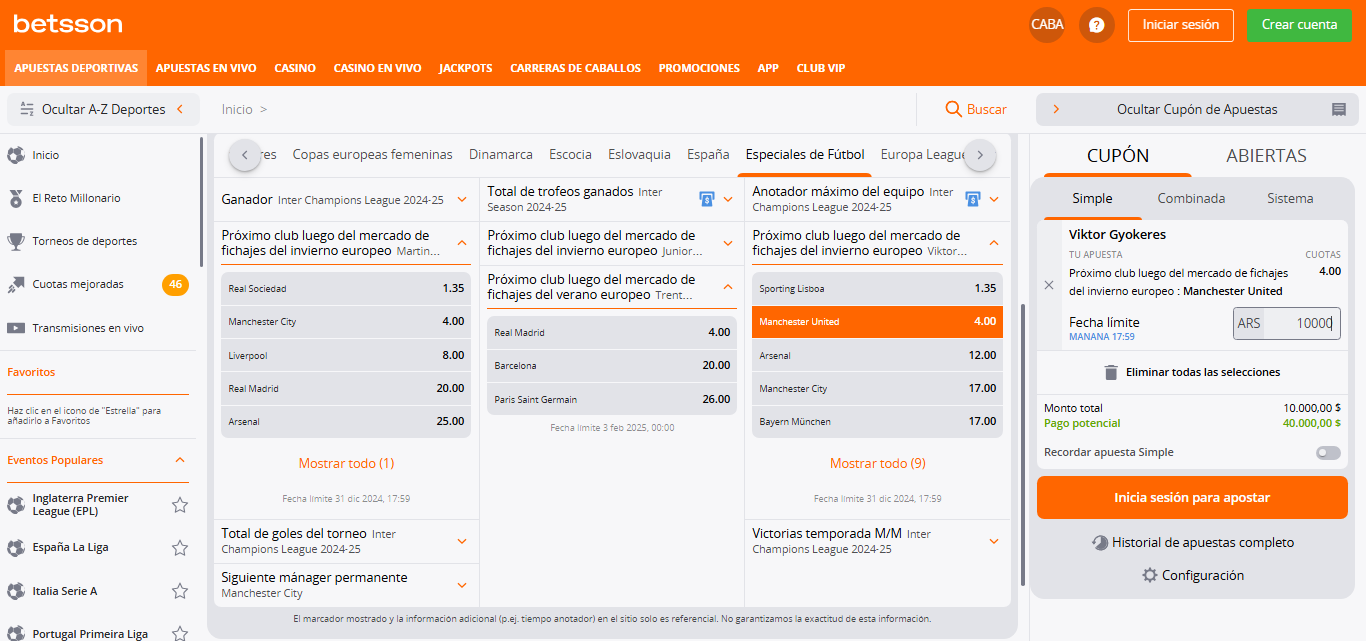Expand Ganador Inter Champions League market

[x=462, y=200]
